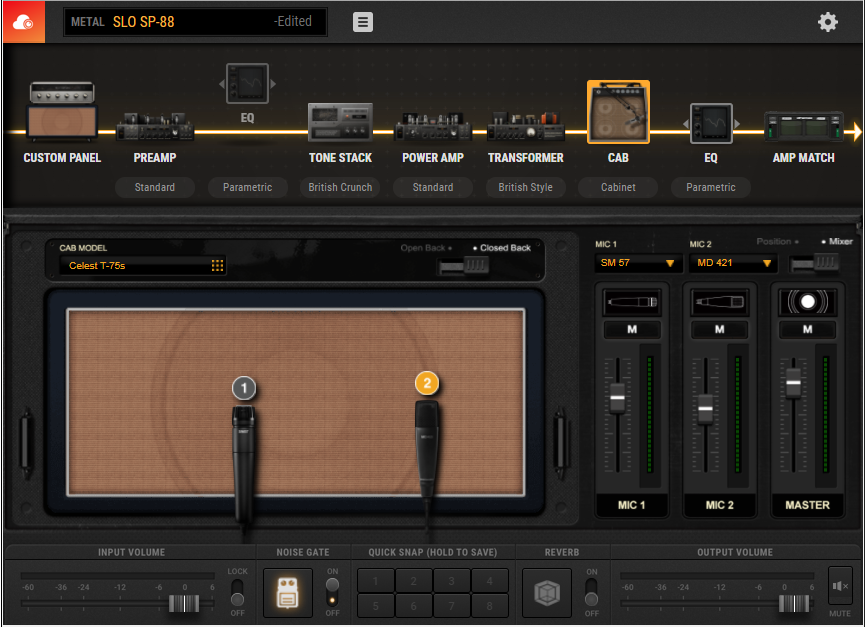This screenshot has height=627, width=865.
Task: Click the Mic 2 microphone icon in mixer
Action: pyautogui.click(x=719, y=302)
